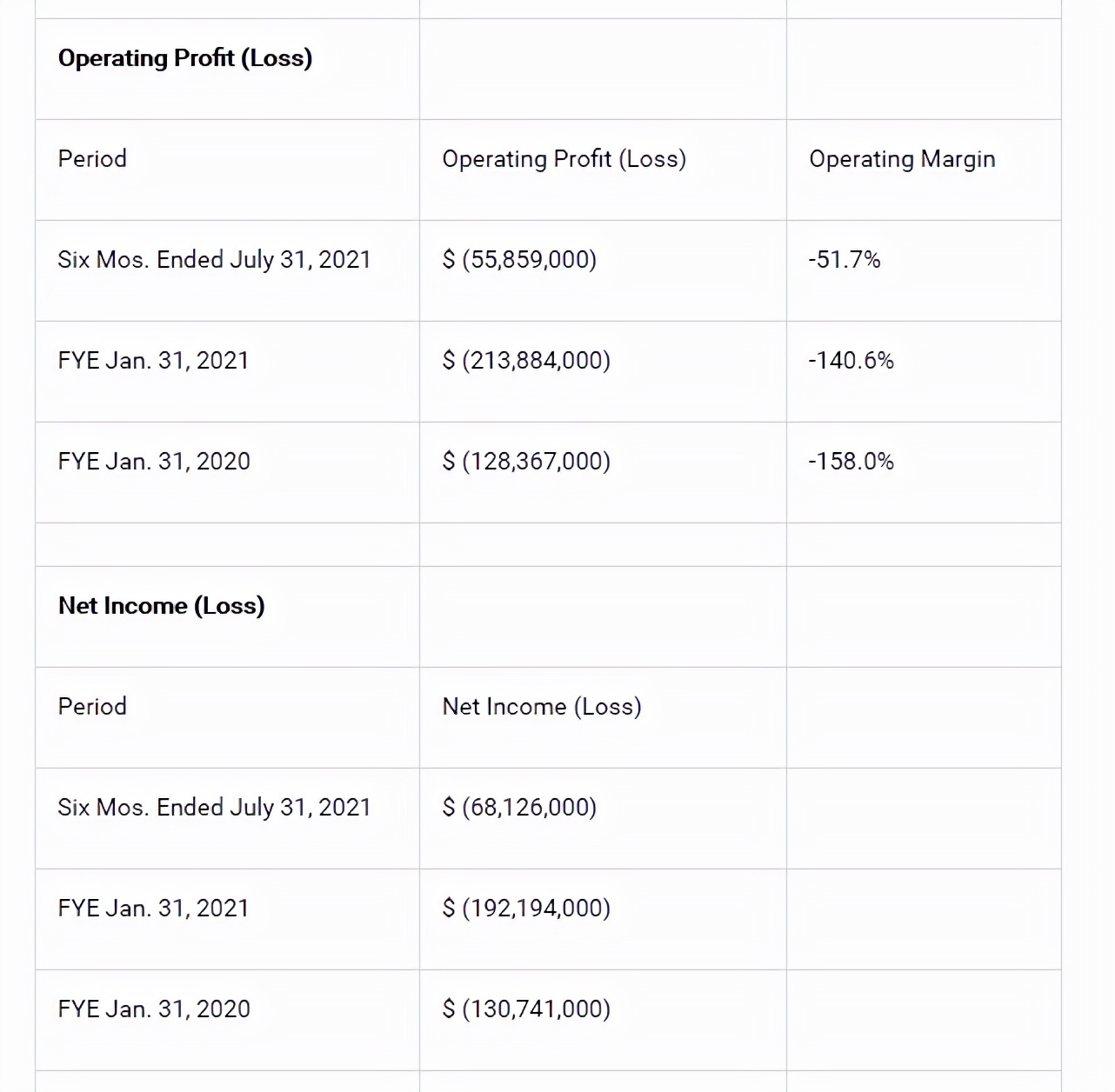Click FYE Jan. 31, 2020 in Operating Profit section
Viewport: 1115px width, 1092px height.
154,462
